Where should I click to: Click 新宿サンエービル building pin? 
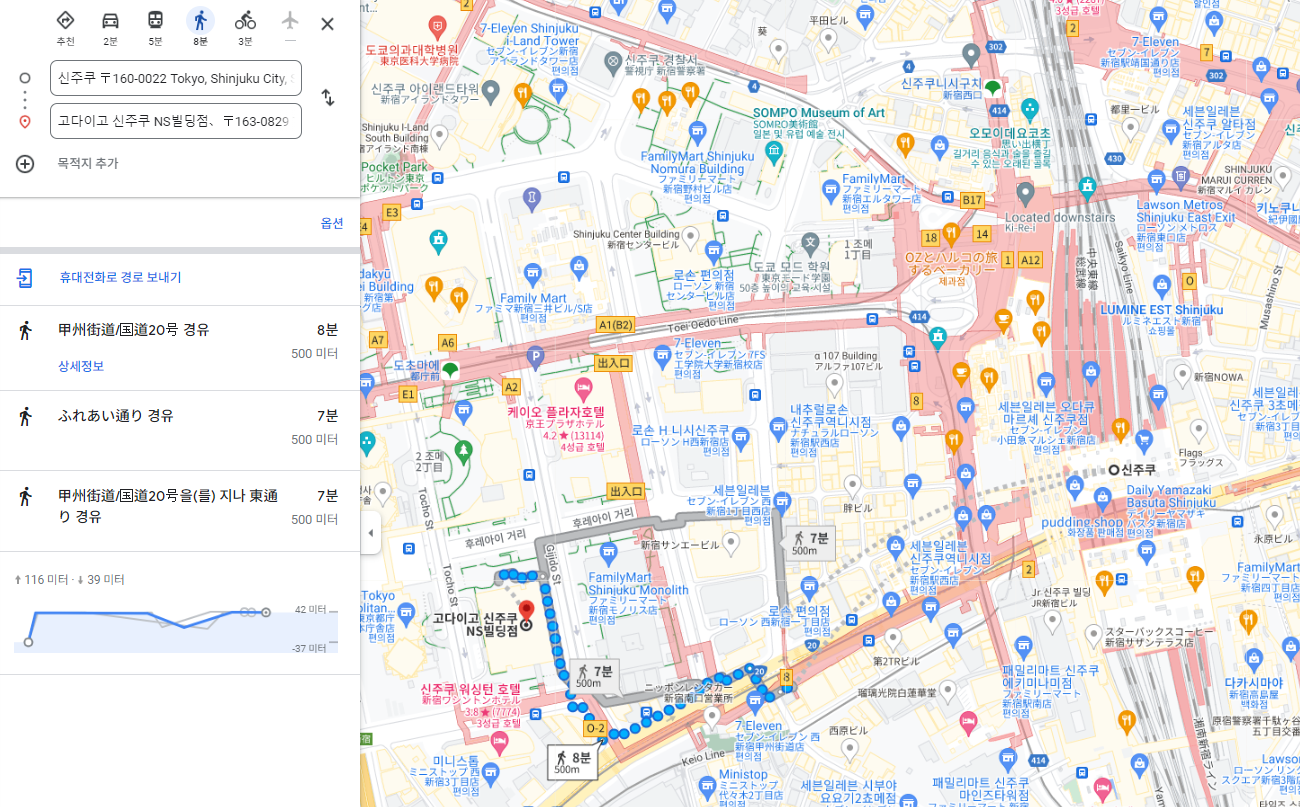click(732, 543)
